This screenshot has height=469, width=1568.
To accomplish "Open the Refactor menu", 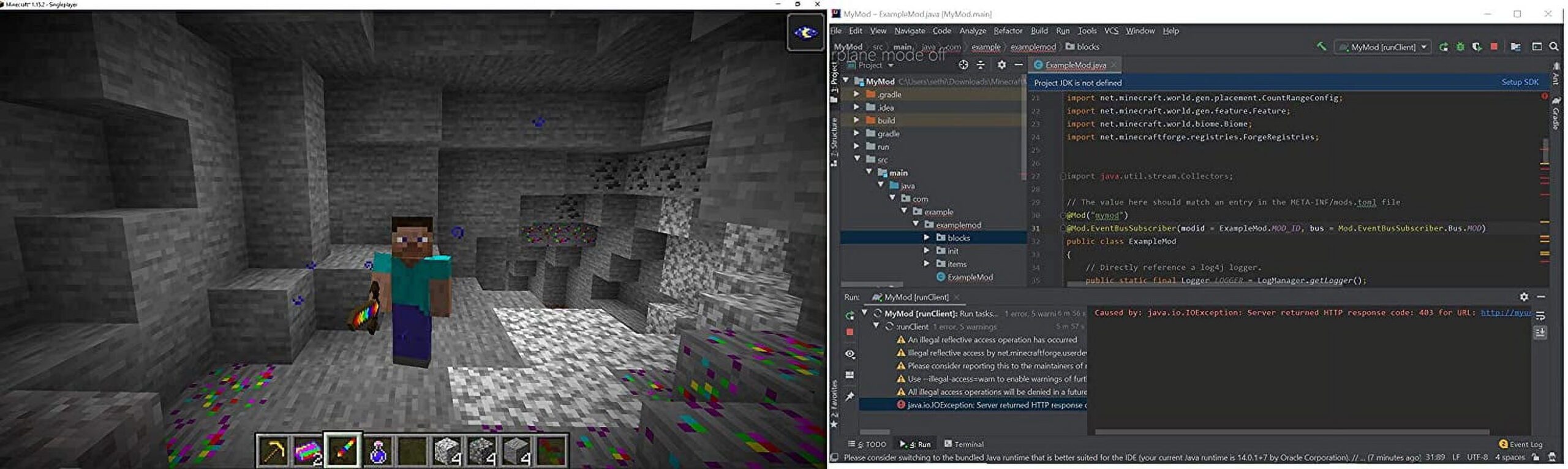I will pos(1008,31).
